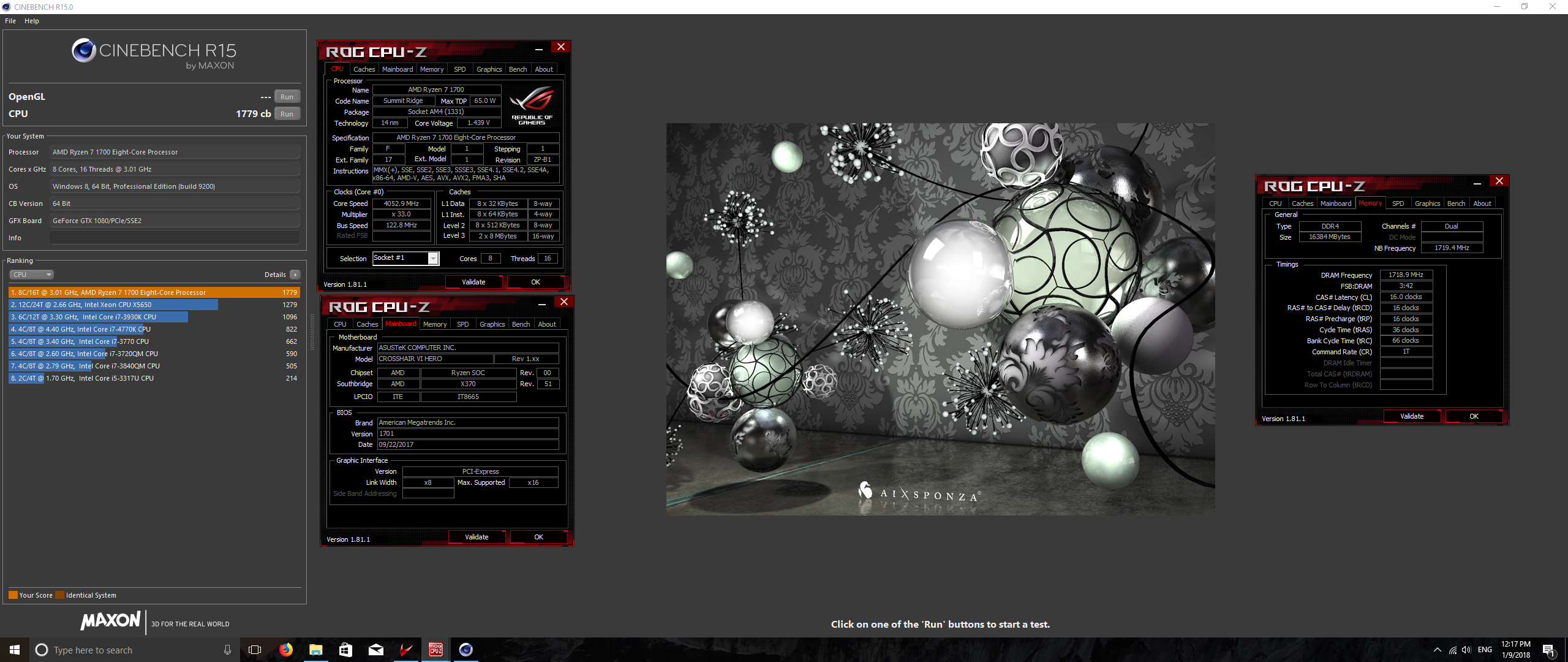Click the rendered spheres benchmark image
The height and width of the screenshot is (662, 1568).
(940, 319)
